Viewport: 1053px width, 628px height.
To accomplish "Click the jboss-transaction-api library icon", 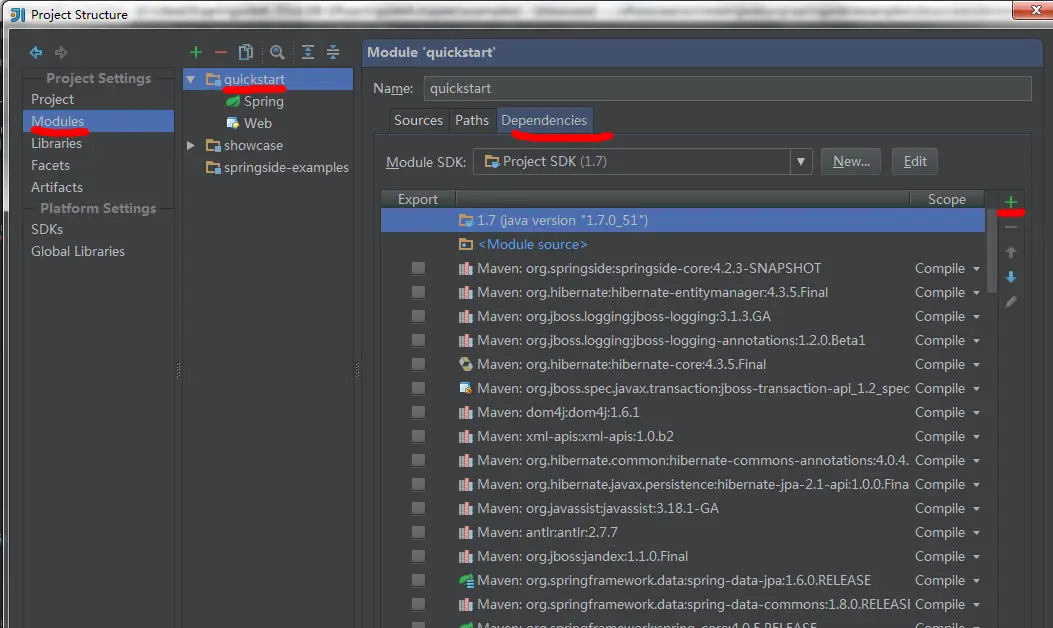I will [465, 388].
